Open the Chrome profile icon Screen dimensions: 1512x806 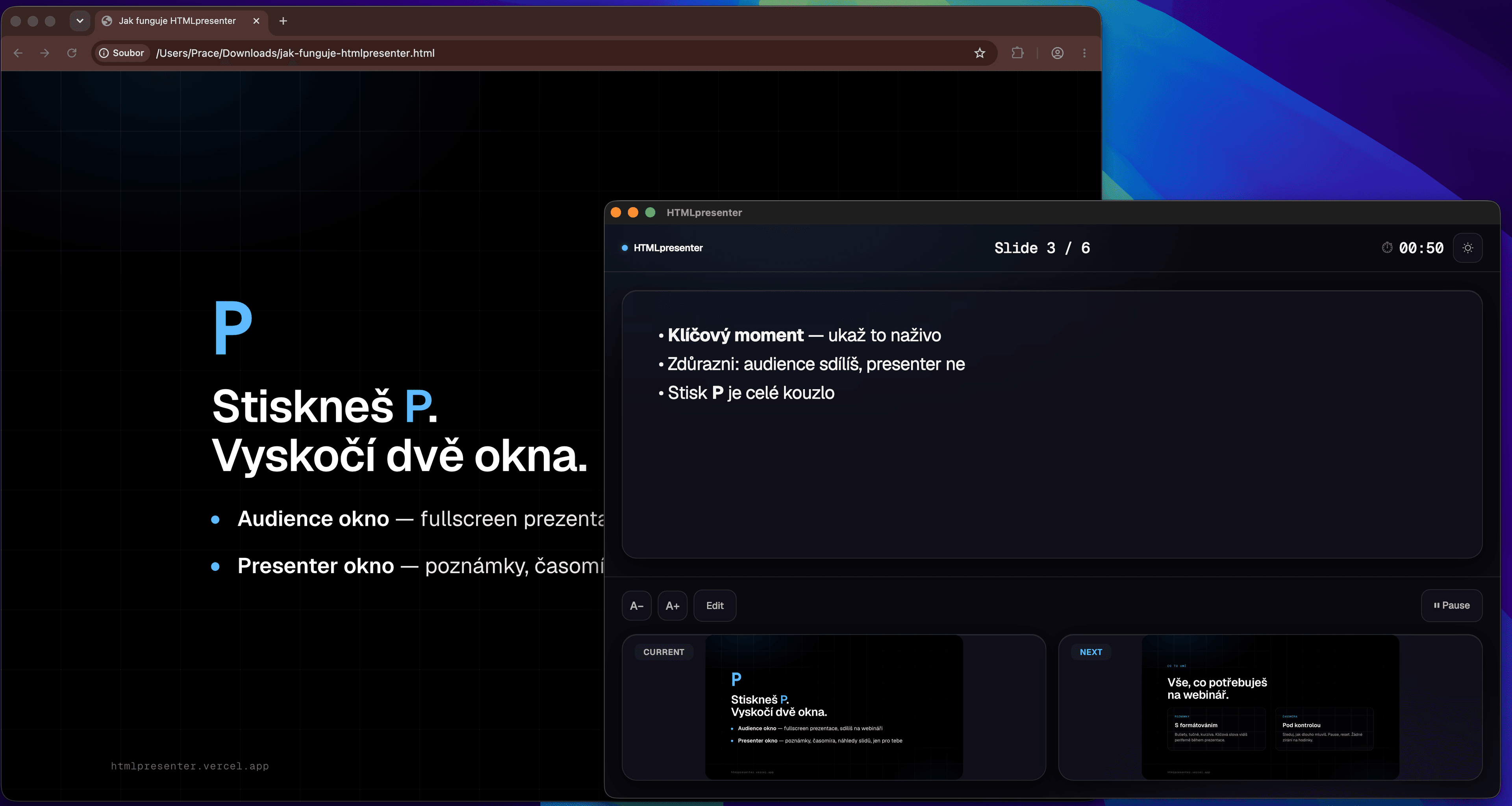tap(1057, 53)
